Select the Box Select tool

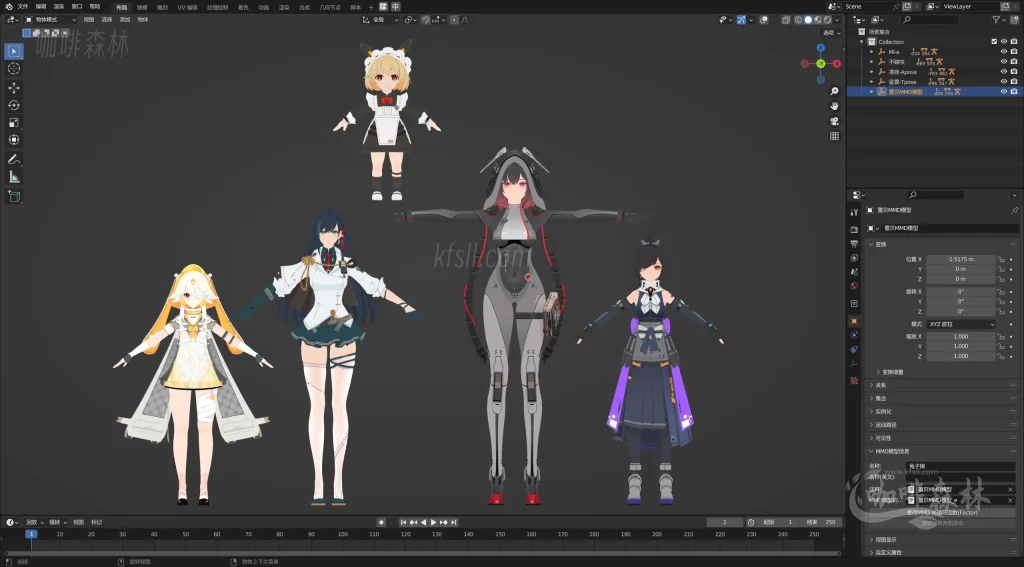click(14, 51)
